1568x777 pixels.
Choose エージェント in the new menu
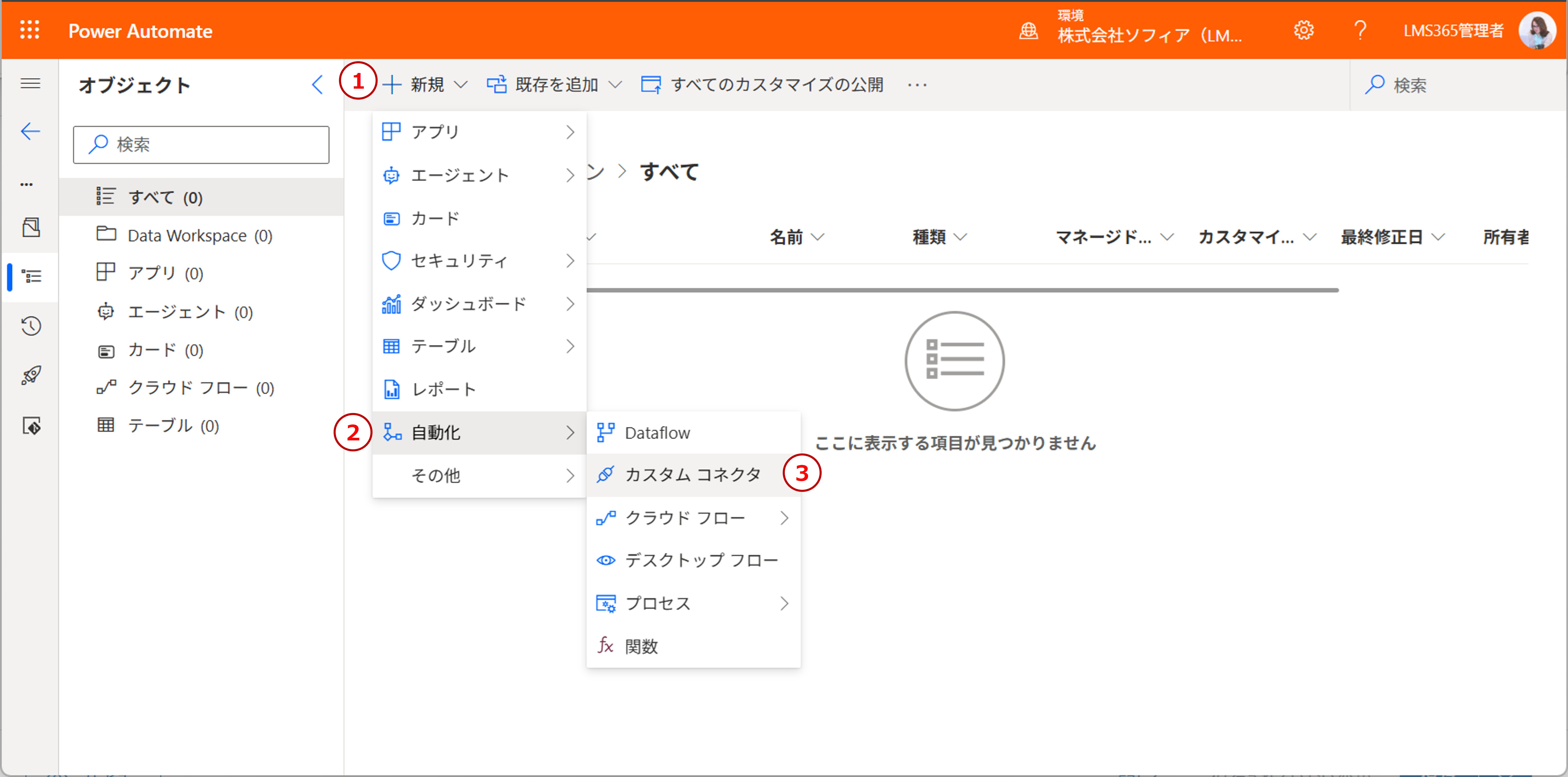[479, 175]
